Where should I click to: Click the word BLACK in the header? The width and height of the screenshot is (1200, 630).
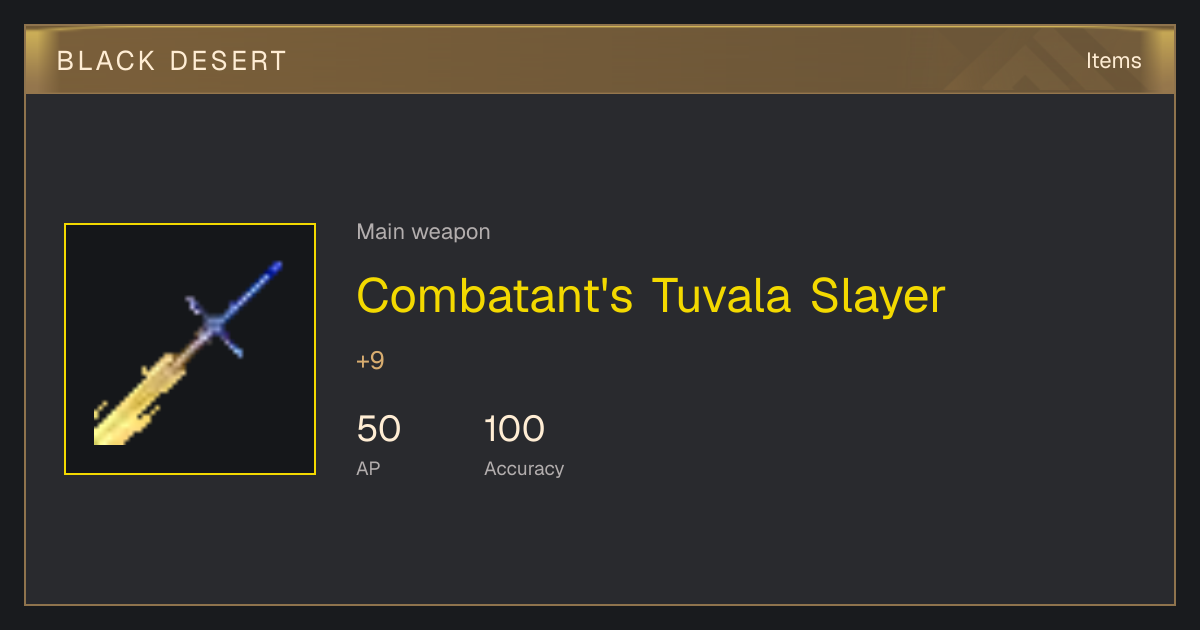point(104,61)
